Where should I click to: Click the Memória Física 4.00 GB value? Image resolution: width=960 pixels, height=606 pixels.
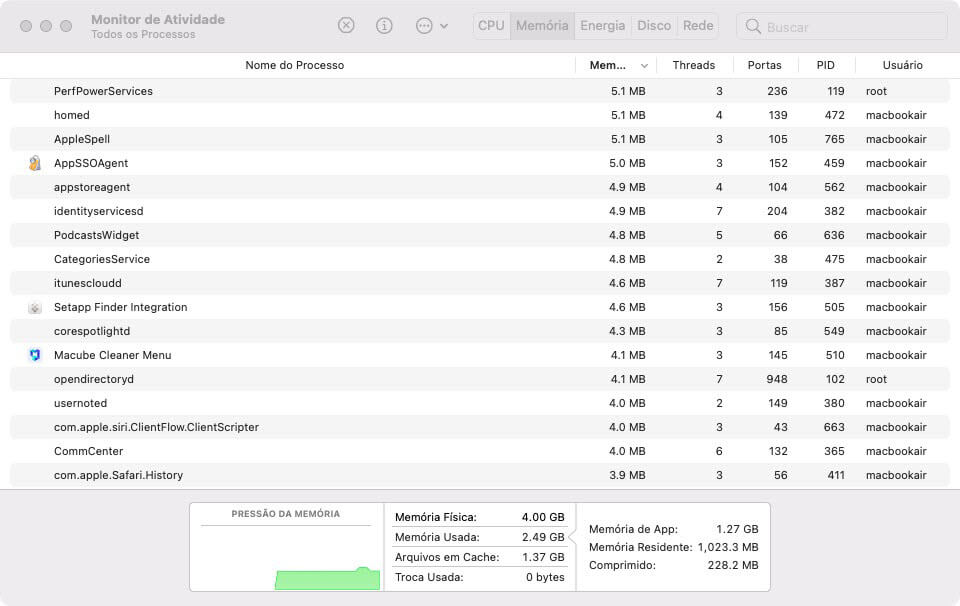coord(543,517)
